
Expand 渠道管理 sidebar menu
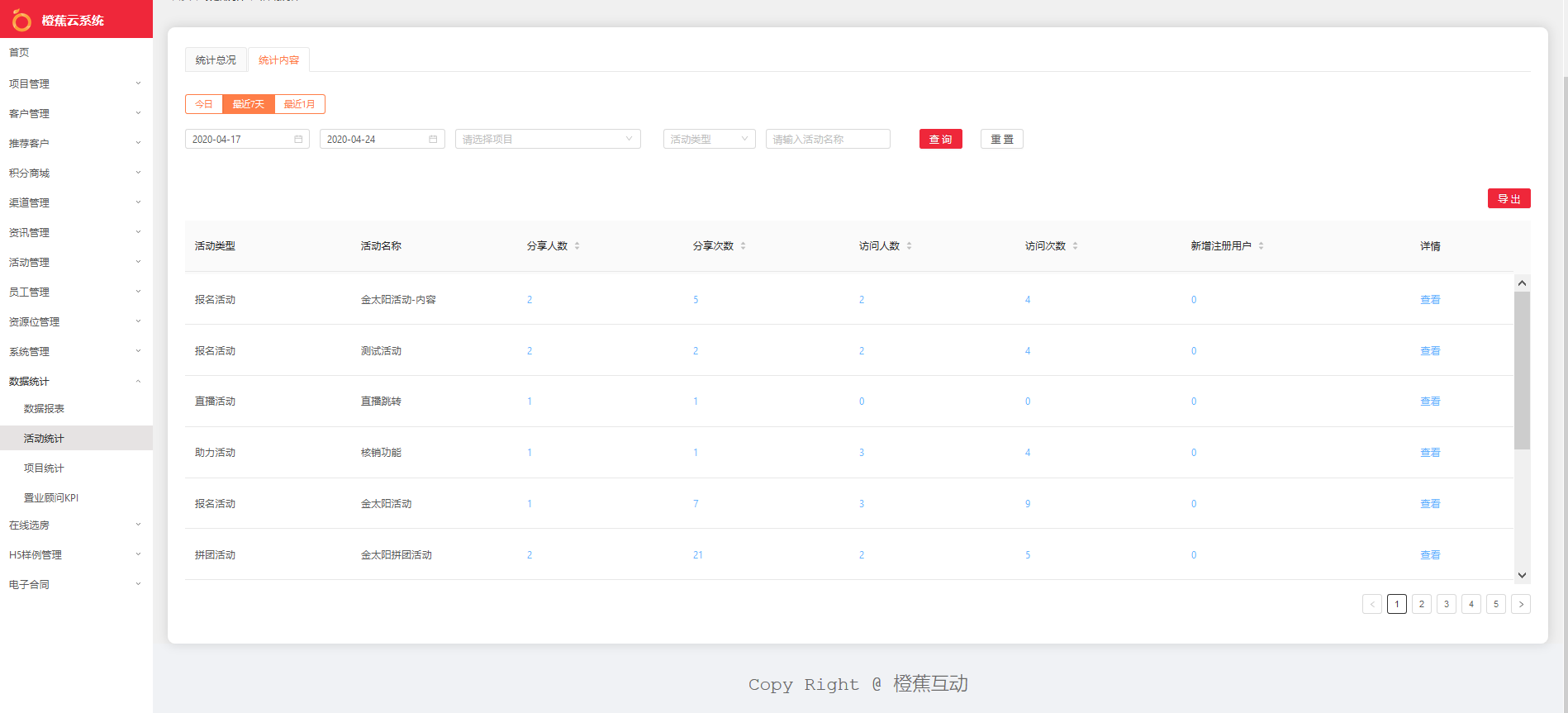click(76, 202)
